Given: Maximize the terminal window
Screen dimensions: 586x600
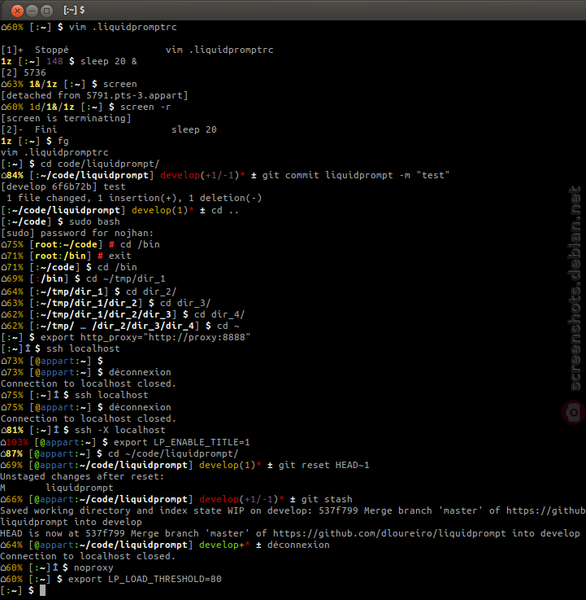Looking at the screenshot, I should (47, 11).
